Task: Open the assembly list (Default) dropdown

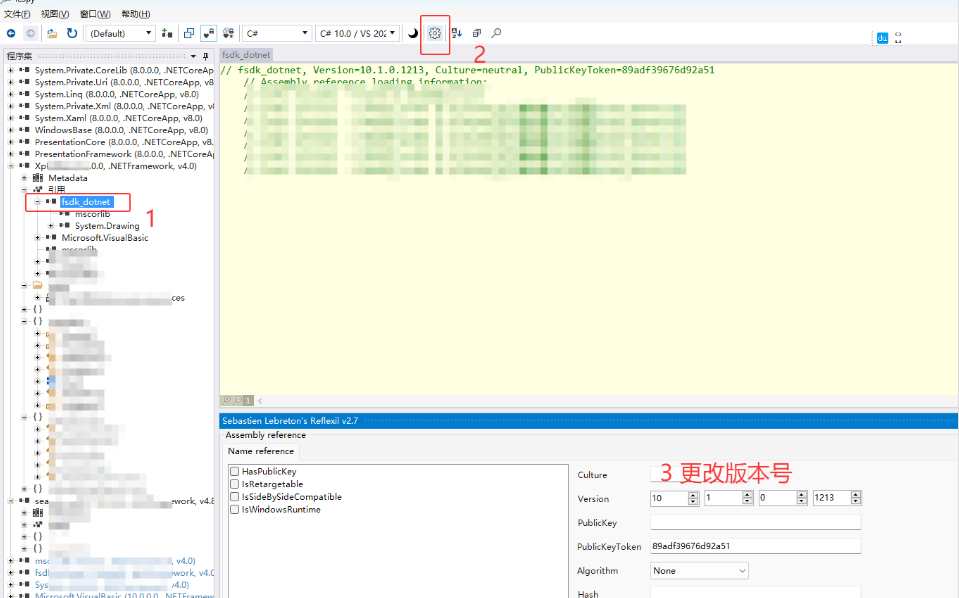Action: point(120,33)
